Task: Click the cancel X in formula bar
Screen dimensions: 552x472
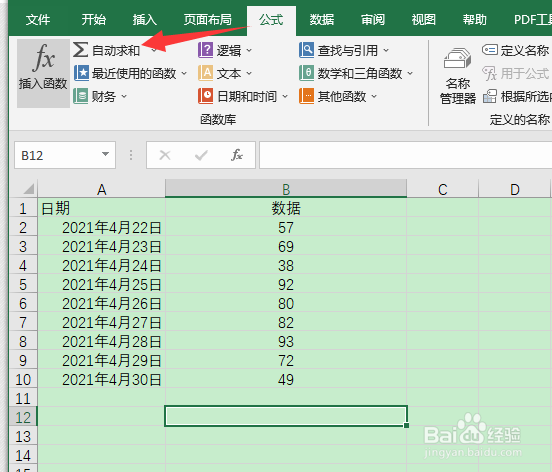Action: click(x=165, y=155)
